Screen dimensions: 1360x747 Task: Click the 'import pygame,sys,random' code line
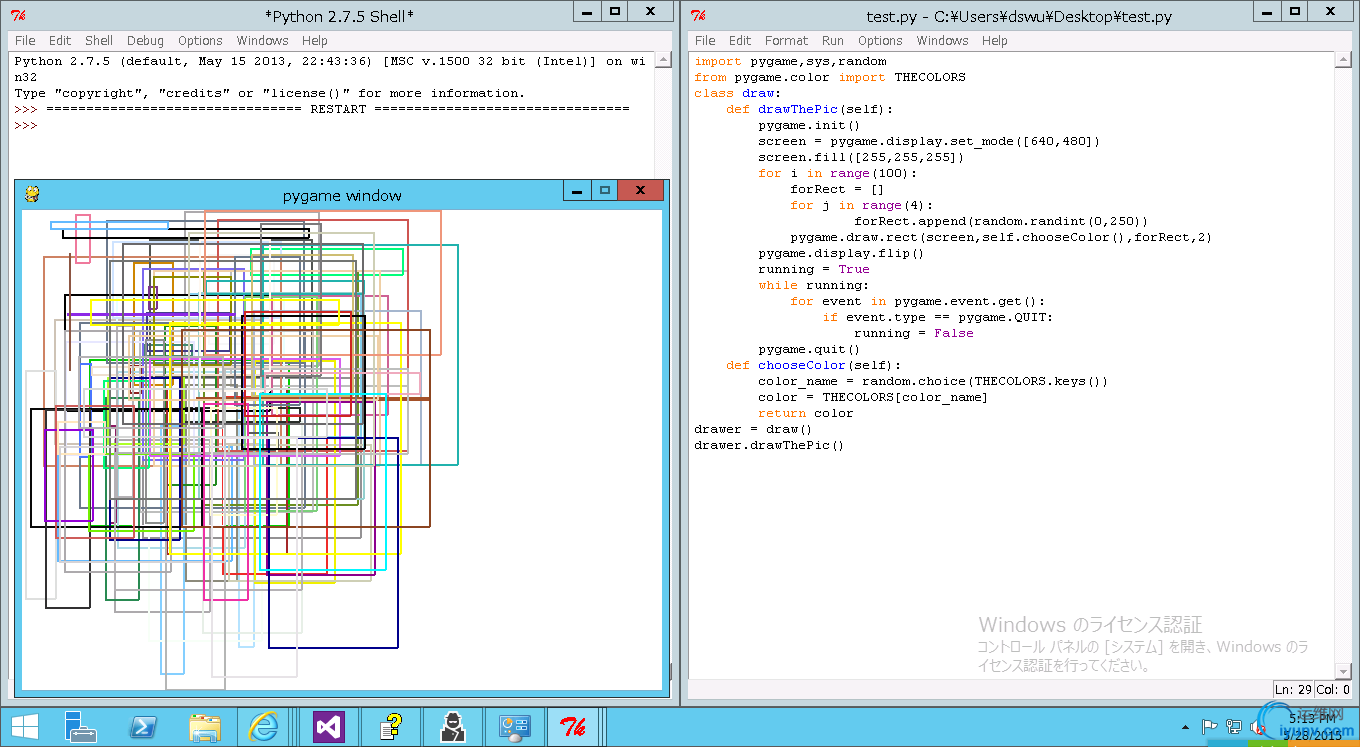click(790, 61)
